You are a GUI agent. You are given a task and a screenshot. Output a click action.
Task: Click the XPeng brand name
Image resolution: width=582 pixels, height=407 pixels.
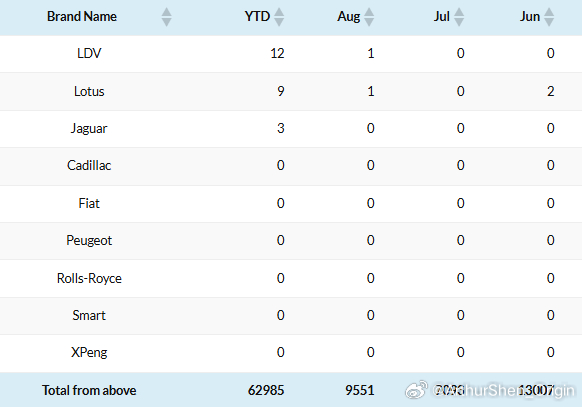coord(89,352)
